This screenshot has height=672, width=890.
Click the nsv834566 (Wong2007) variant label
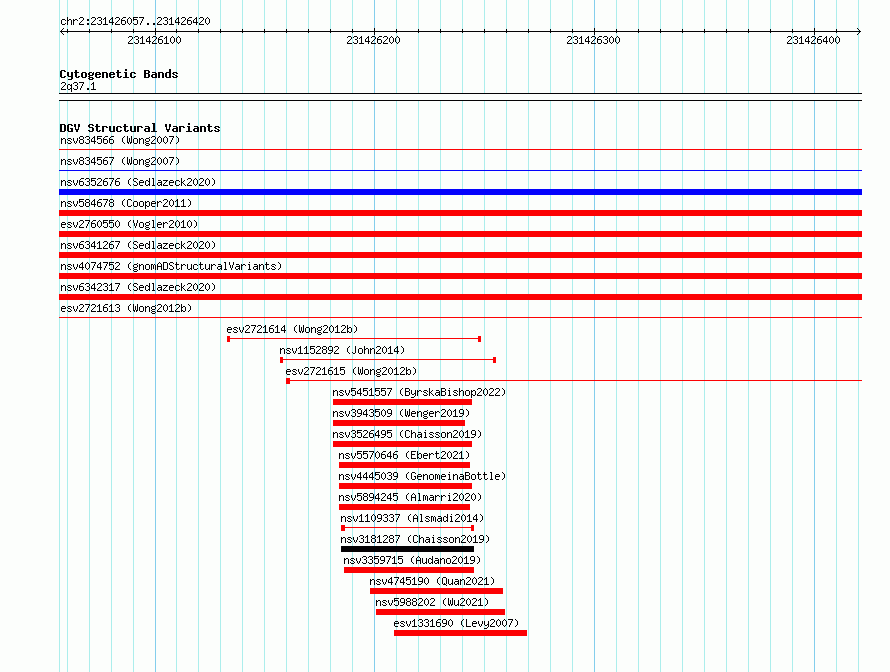pos(120,140)
